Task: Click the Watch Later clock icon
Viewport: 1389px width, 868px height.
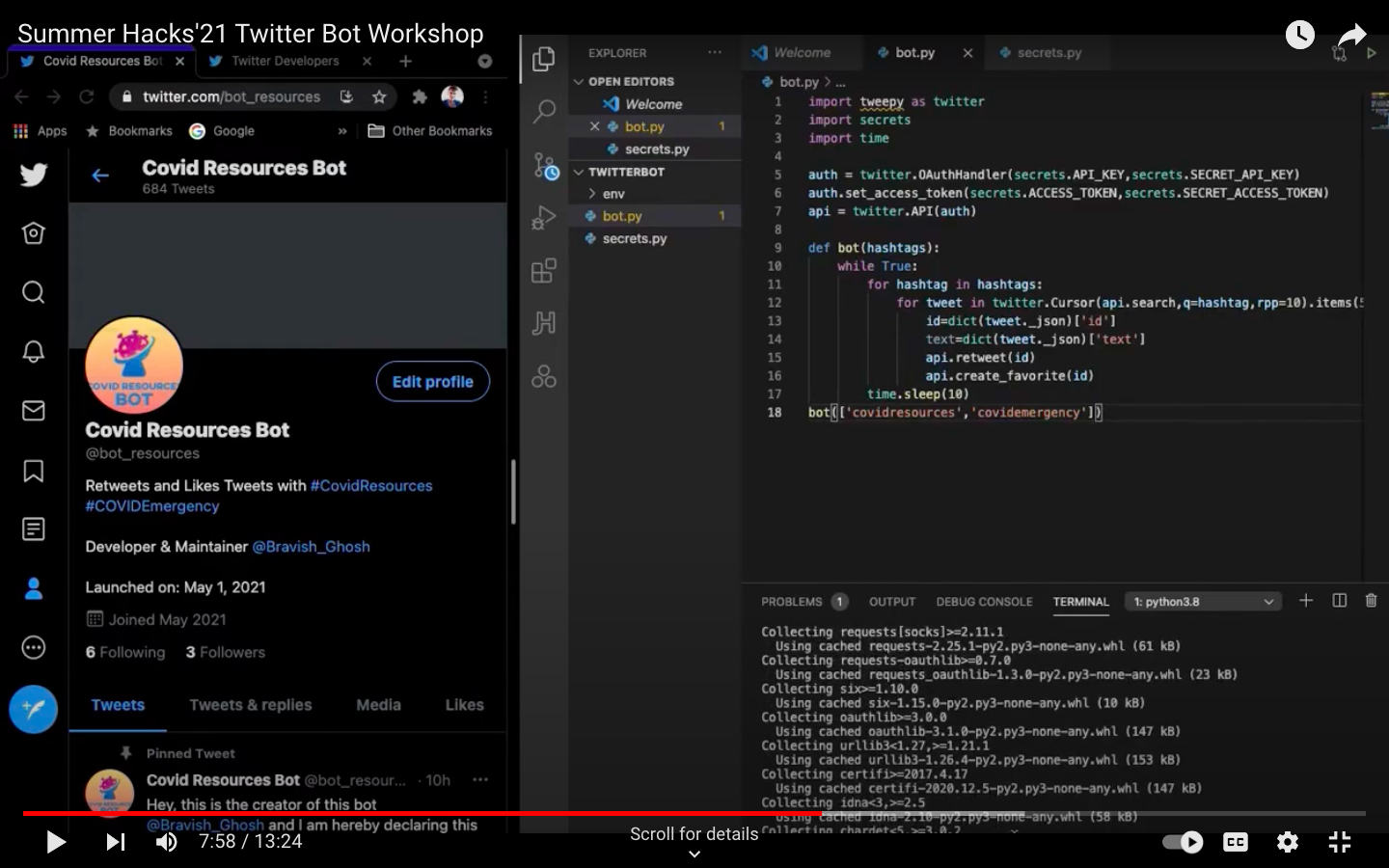Action: coord(1299,36)
